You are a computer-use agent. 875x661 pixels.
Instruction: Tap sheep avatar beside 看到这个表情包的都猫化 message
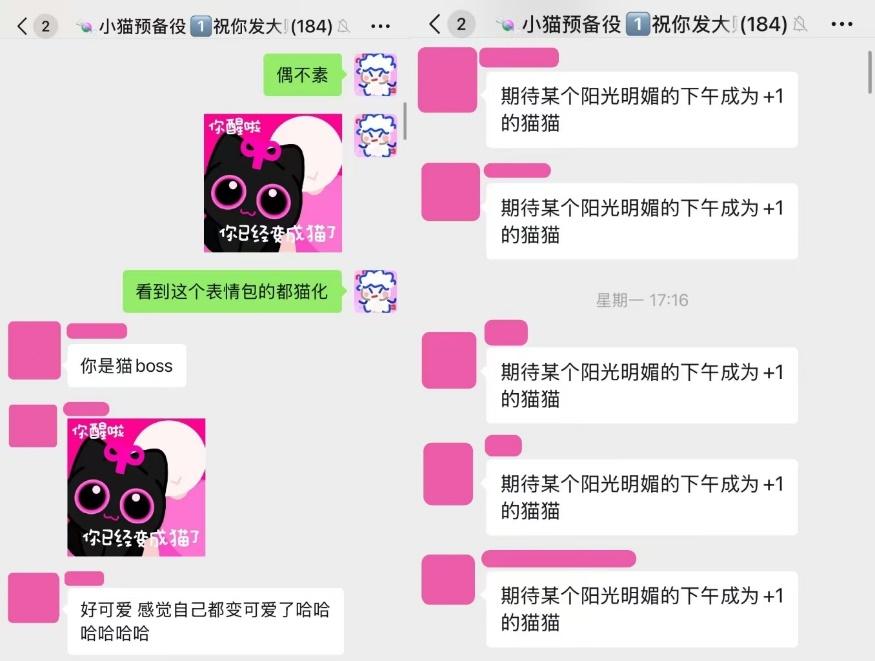pyautogui.click(x=376, y=291)
